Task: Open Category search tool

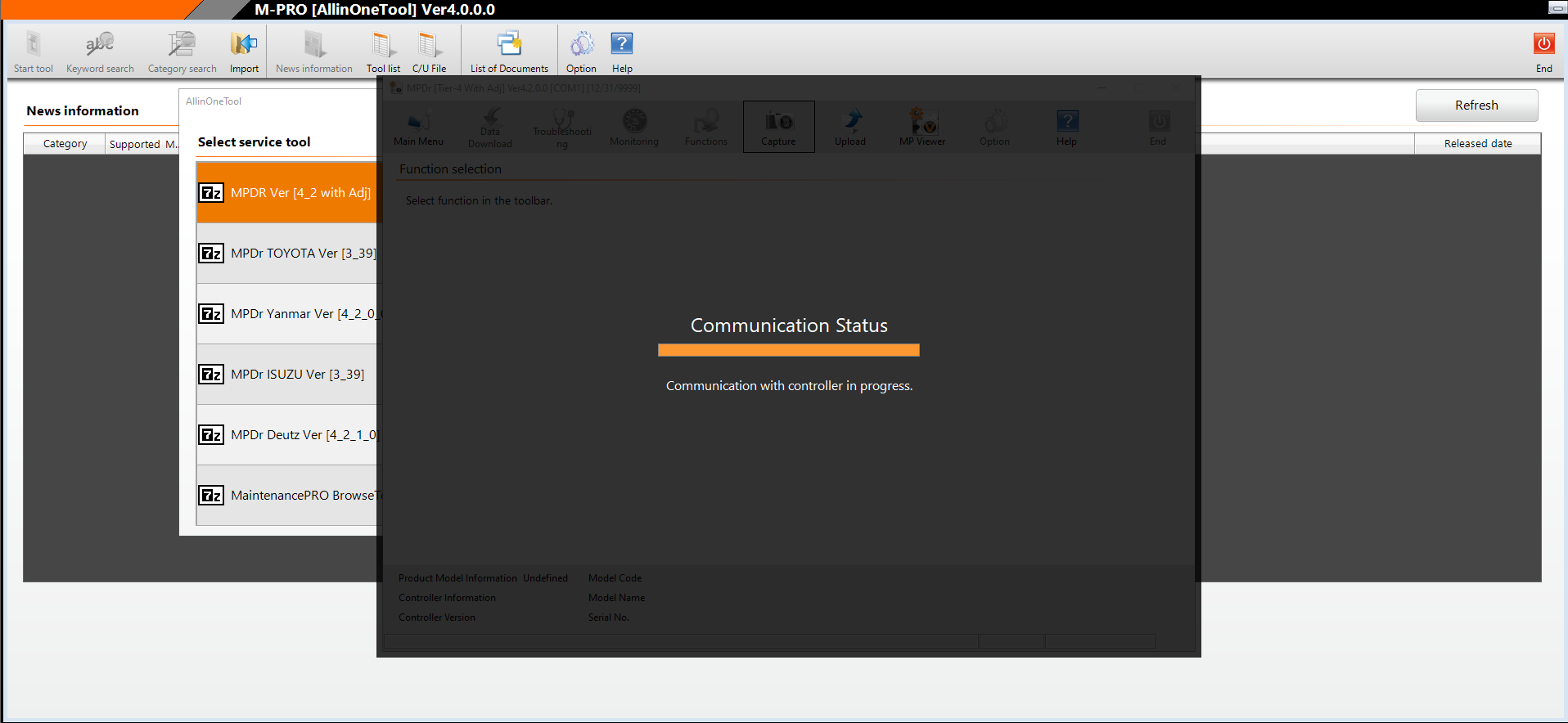Action: (x=182, y=51)
